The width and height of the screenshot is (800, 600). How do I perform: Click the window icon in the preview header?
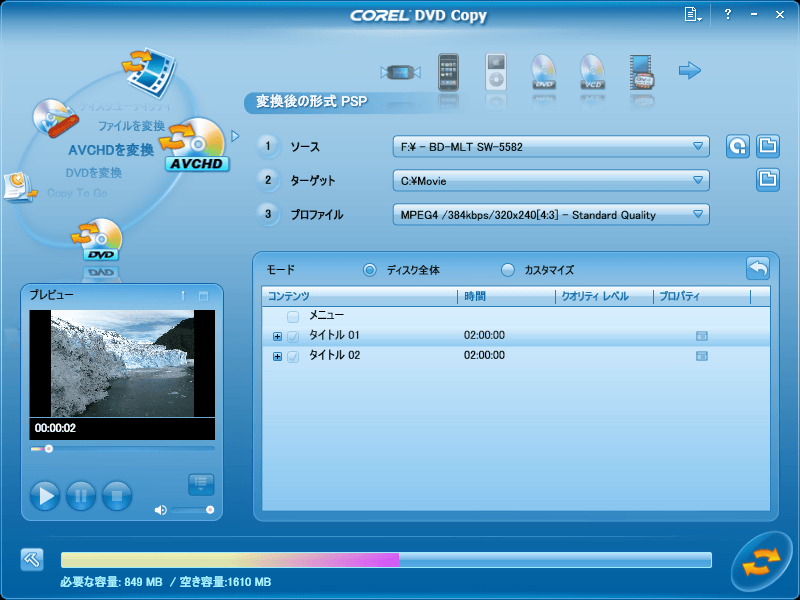(x=203, y=296)
